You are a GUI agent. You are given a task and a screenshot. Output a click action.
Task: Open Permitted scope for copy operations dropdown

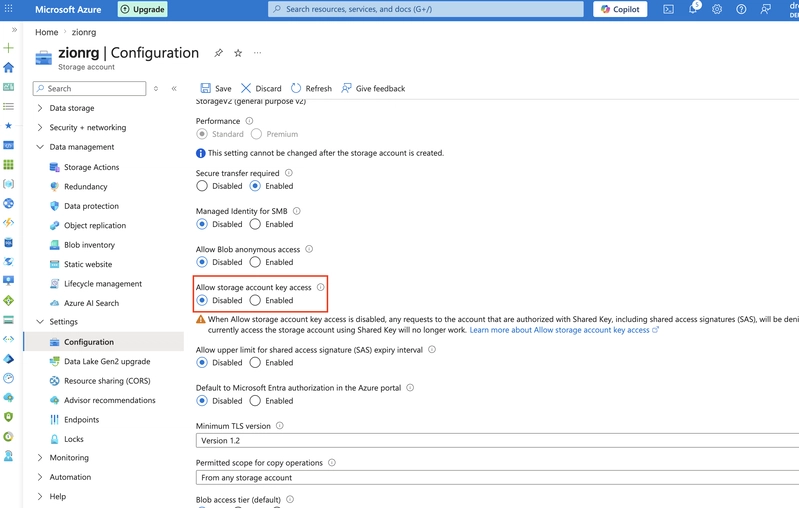(497, 477)
